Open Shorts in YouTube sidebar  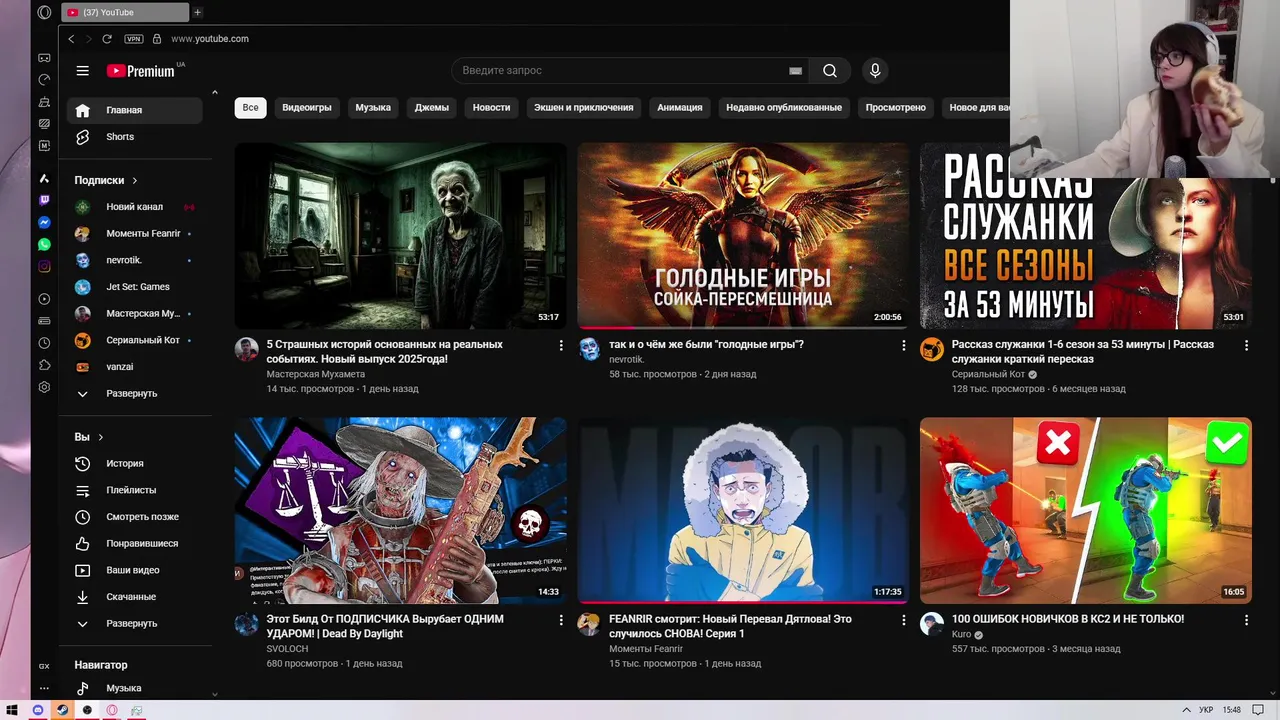[135, 137]
